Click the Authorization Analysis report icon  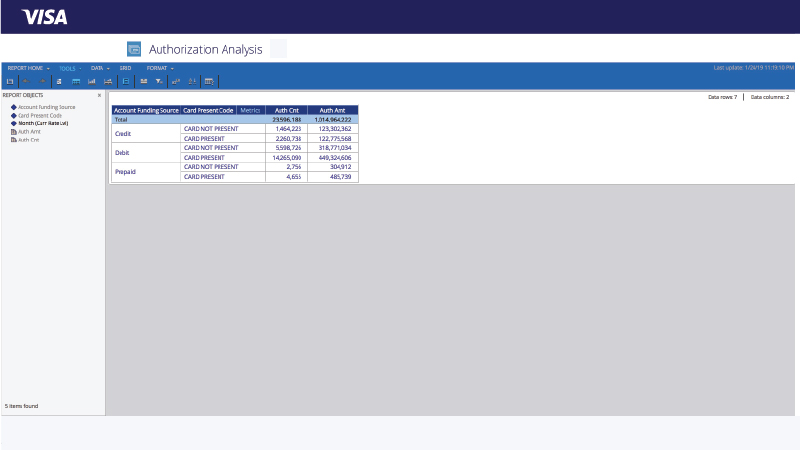[134, 49]
